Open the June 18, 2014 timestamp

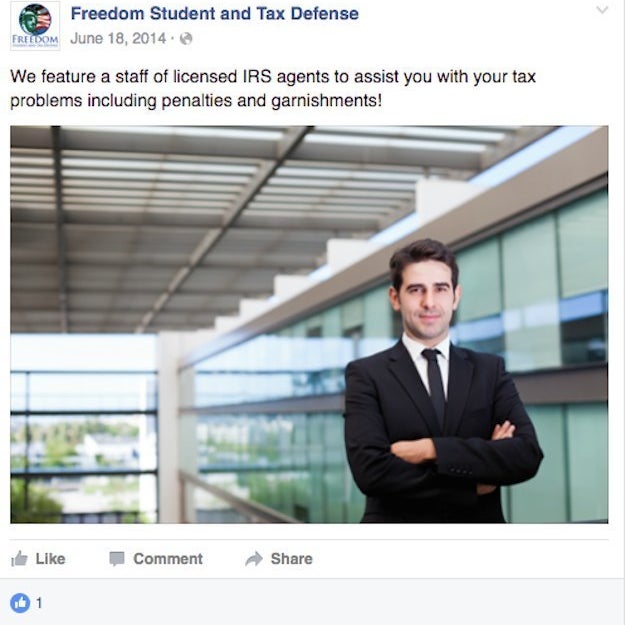tap(118, 39)
